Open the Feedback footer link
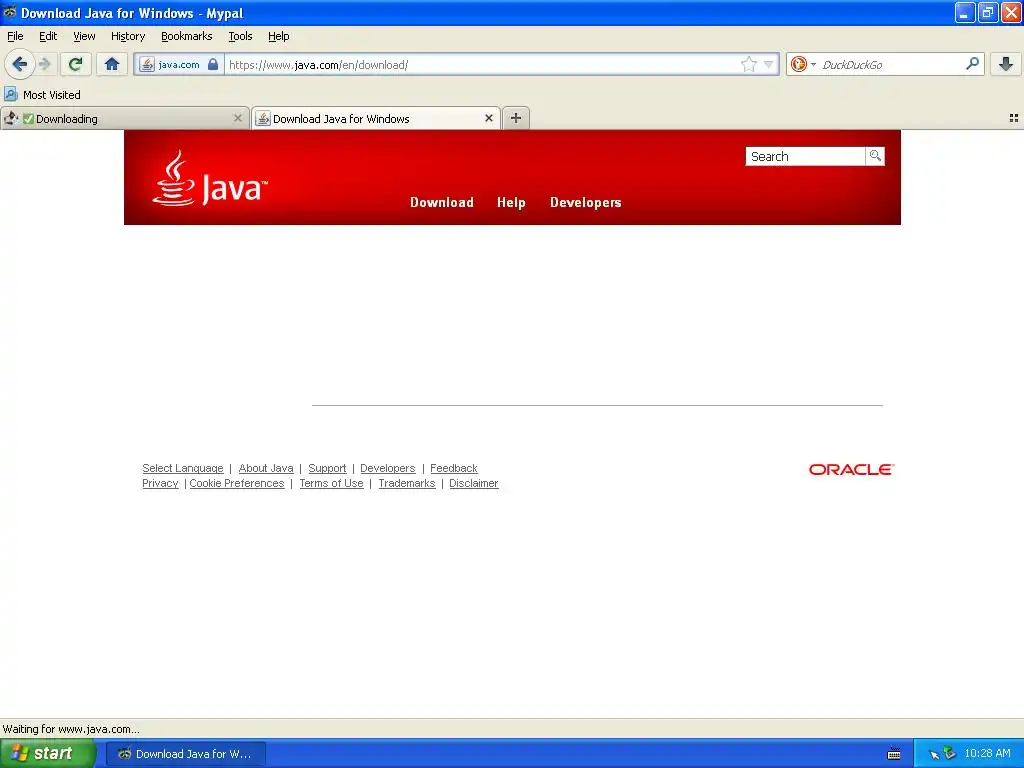The height and width of the screenshot is (768, 1024). point(454,468)
